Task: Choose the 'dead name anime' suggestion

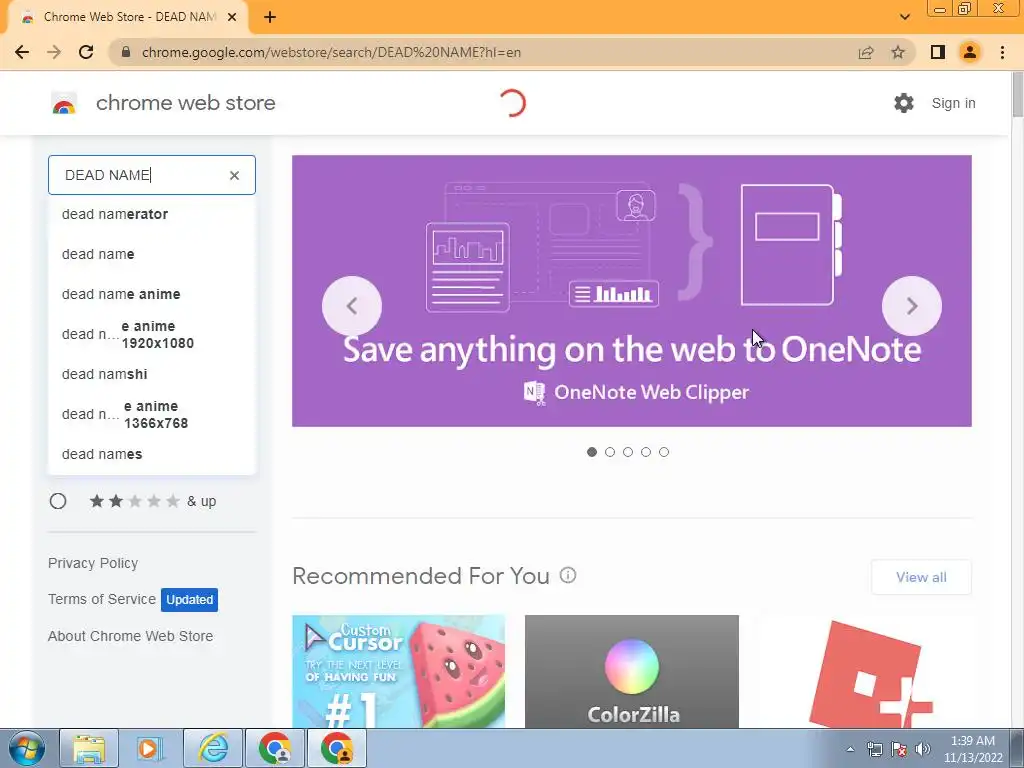Action: (152, 294)
